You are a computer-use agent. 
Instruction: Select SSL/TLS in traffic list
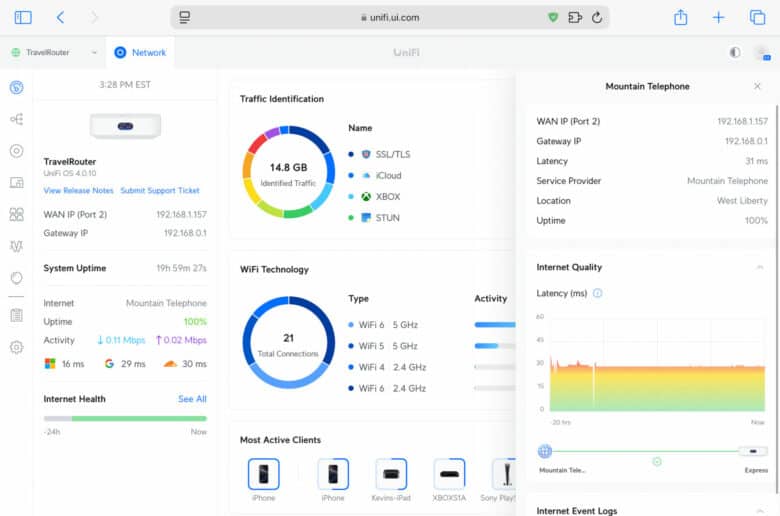pos(380,154)
